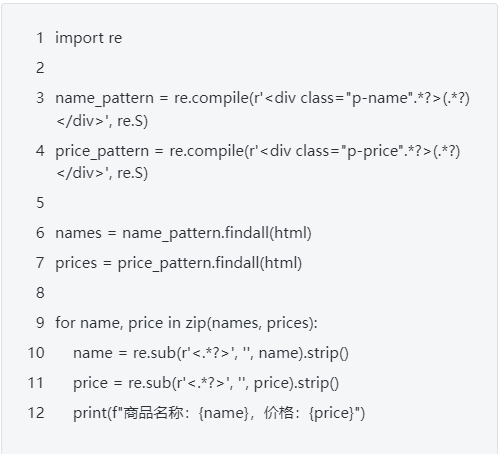
Task: Click the 'p-price' class string on line 4
Action: pyautogui.click(x=375, y=152)
